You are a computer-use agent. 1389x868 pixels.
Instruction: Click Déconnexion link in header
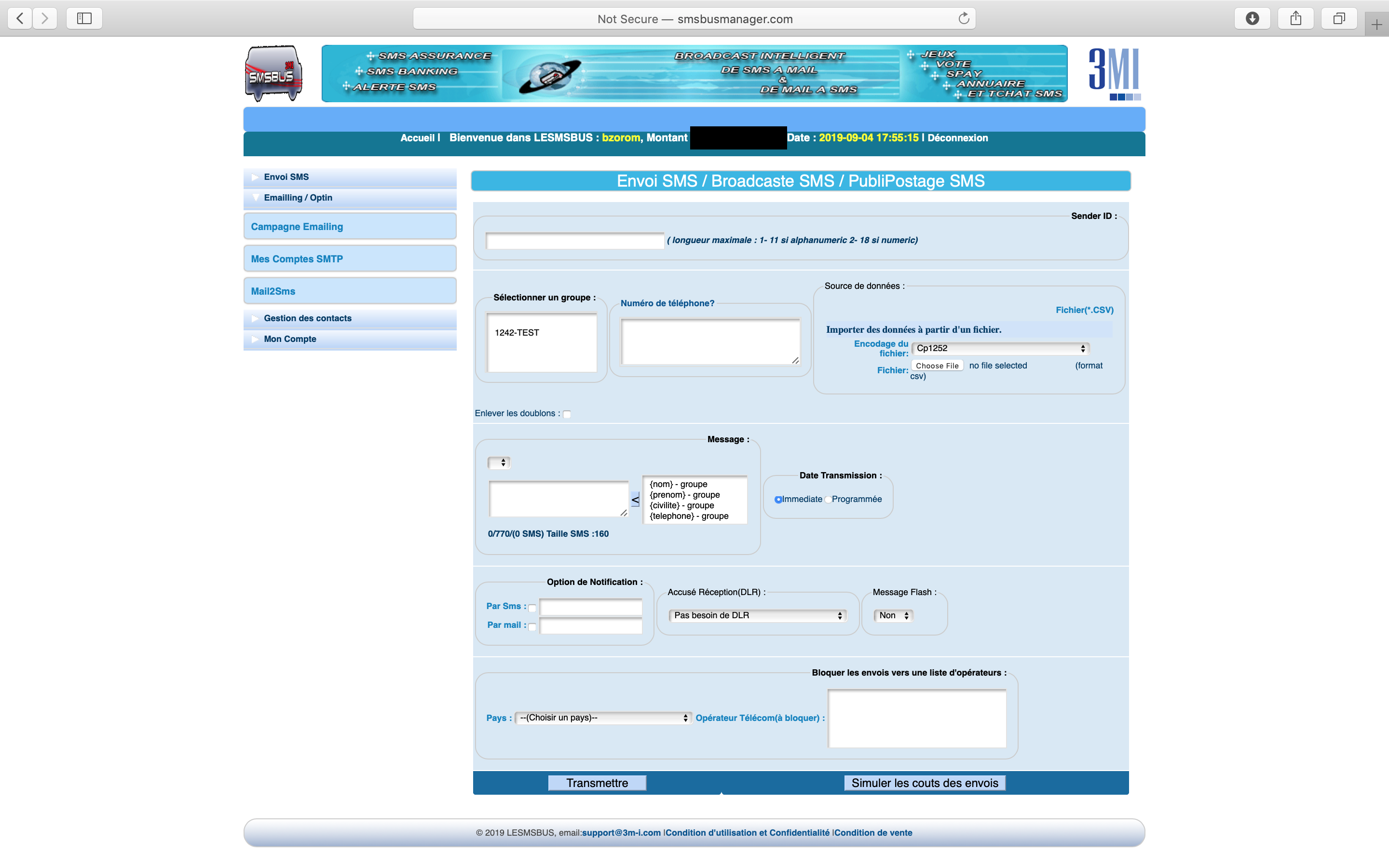tap(957, 138)
